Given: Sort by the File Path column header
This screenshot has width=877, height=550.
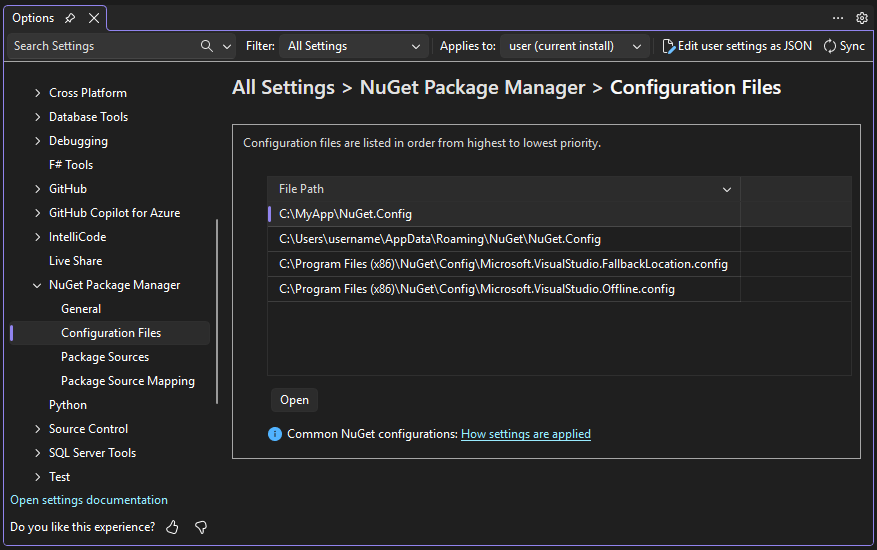Looking at the screenshot, I should click(504, 189).
